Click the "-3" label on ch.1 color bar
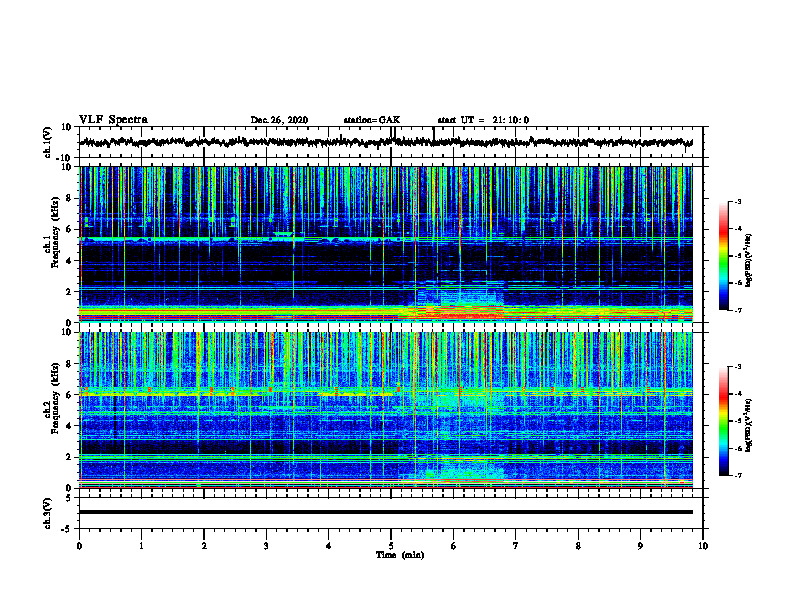 (737, 201)
